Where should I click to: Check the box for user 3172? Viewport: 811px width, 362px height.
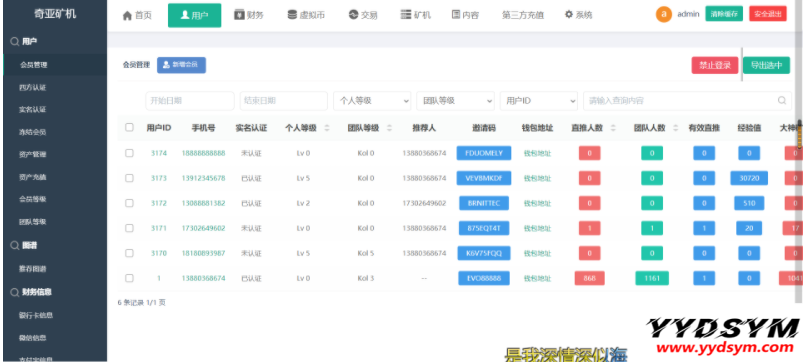(x=129, y=203)
